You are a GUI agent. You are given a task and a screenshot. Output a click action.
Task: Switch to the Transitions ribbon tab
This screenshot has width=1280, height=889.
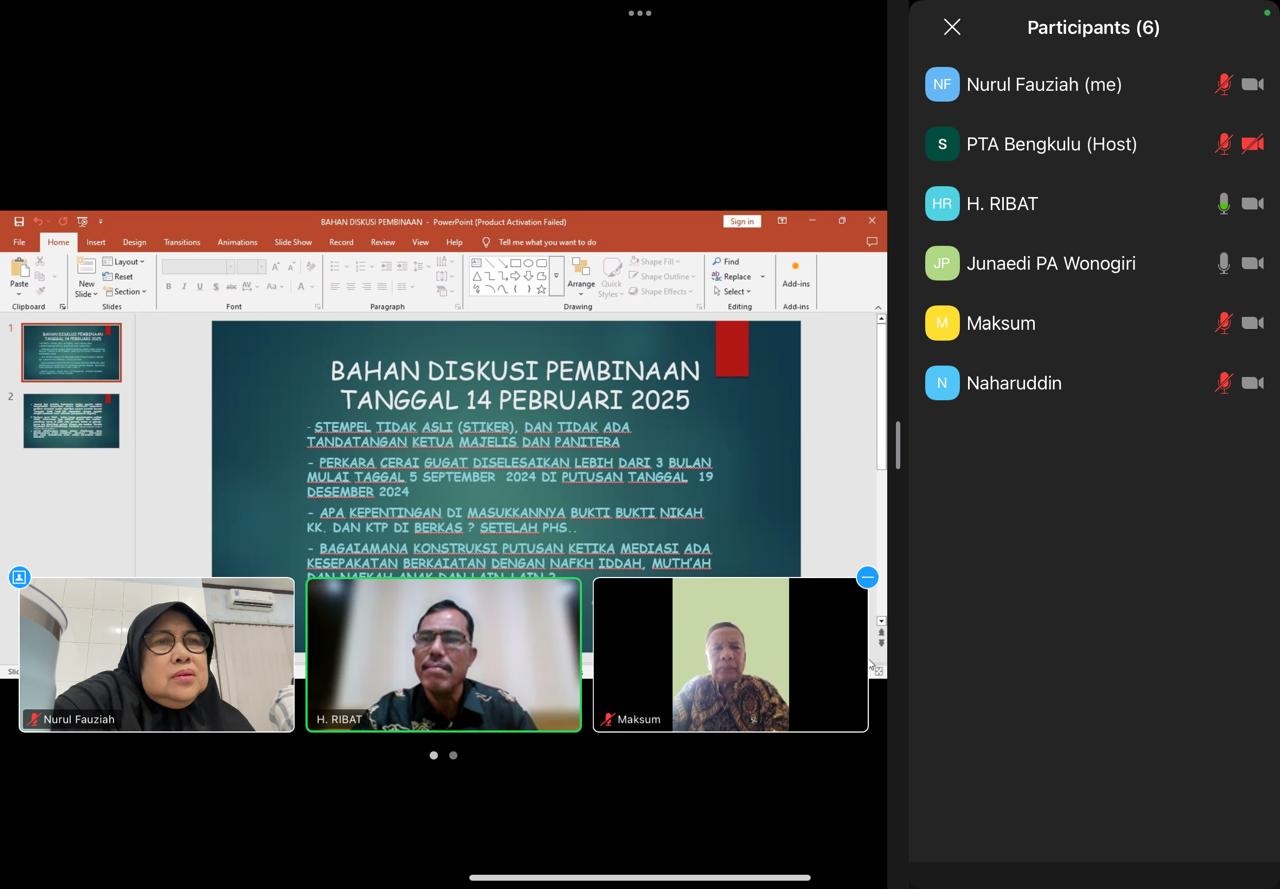click(x=182, y=242)
